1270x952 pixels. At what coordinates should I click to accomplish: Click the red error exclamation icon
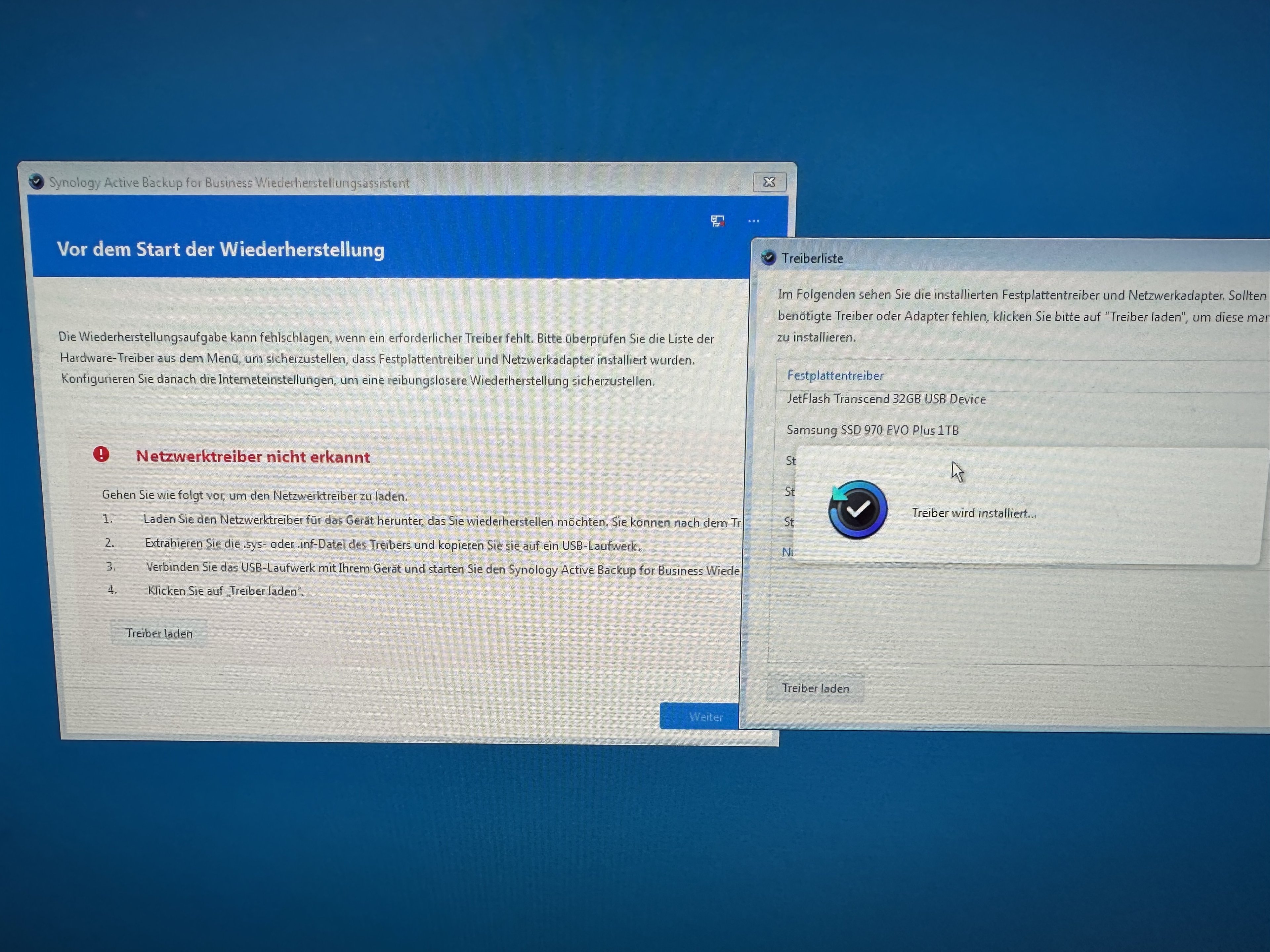click(x=101, y=455)
